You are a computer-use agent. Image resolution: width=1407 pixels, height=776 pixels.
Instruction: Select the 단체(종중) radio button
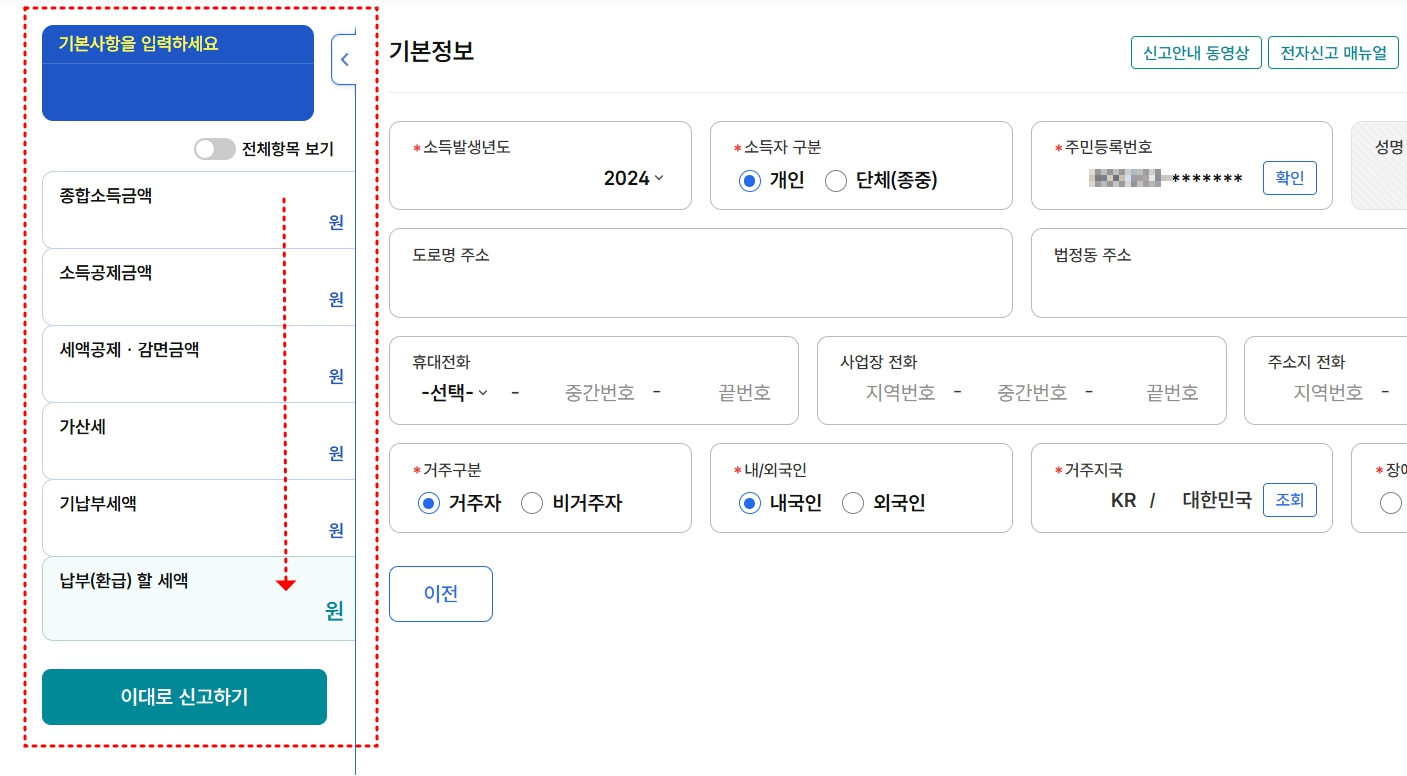(x=835, y=181)
